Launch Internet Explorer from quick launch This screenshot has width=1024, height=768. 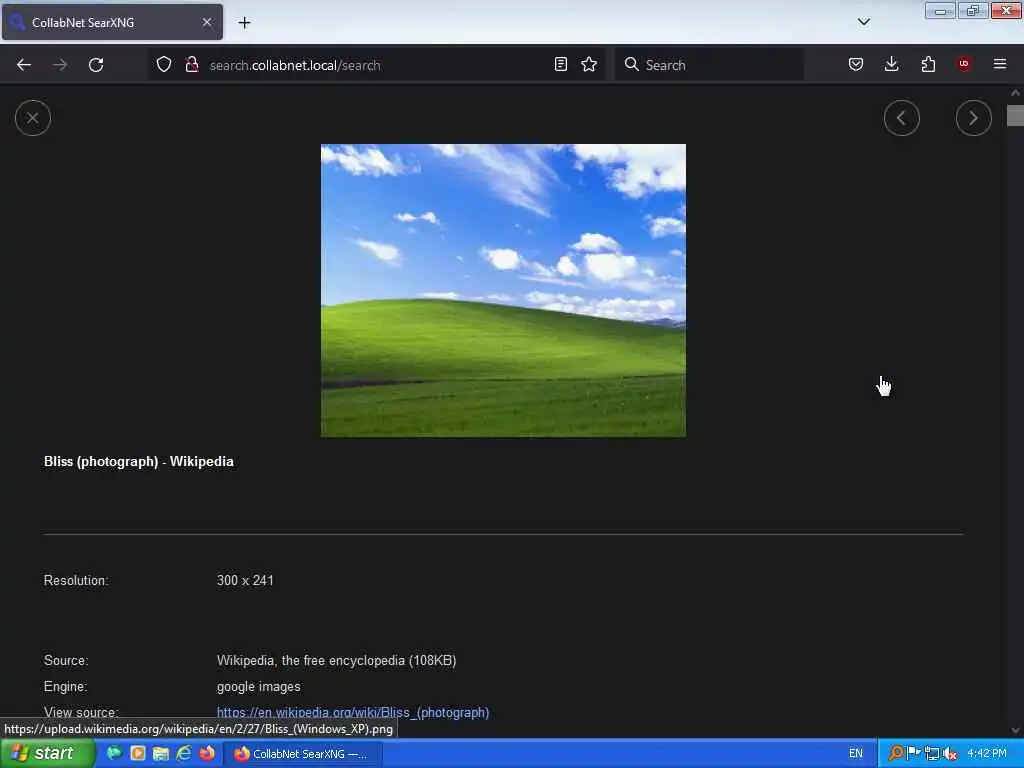184,753
